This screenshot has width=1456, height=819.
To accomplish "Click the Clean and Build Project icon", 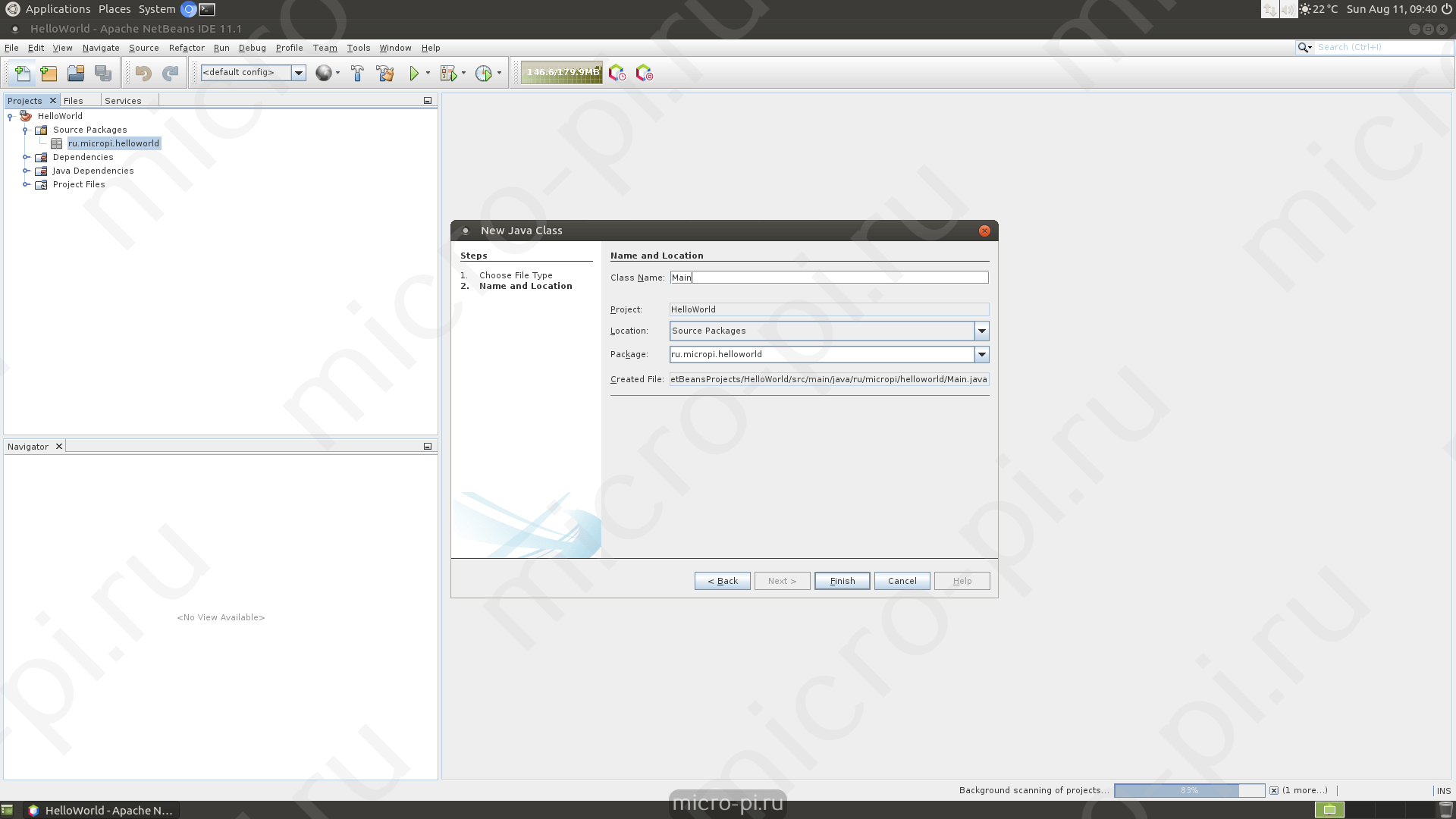I will click(x=385, y=74).
